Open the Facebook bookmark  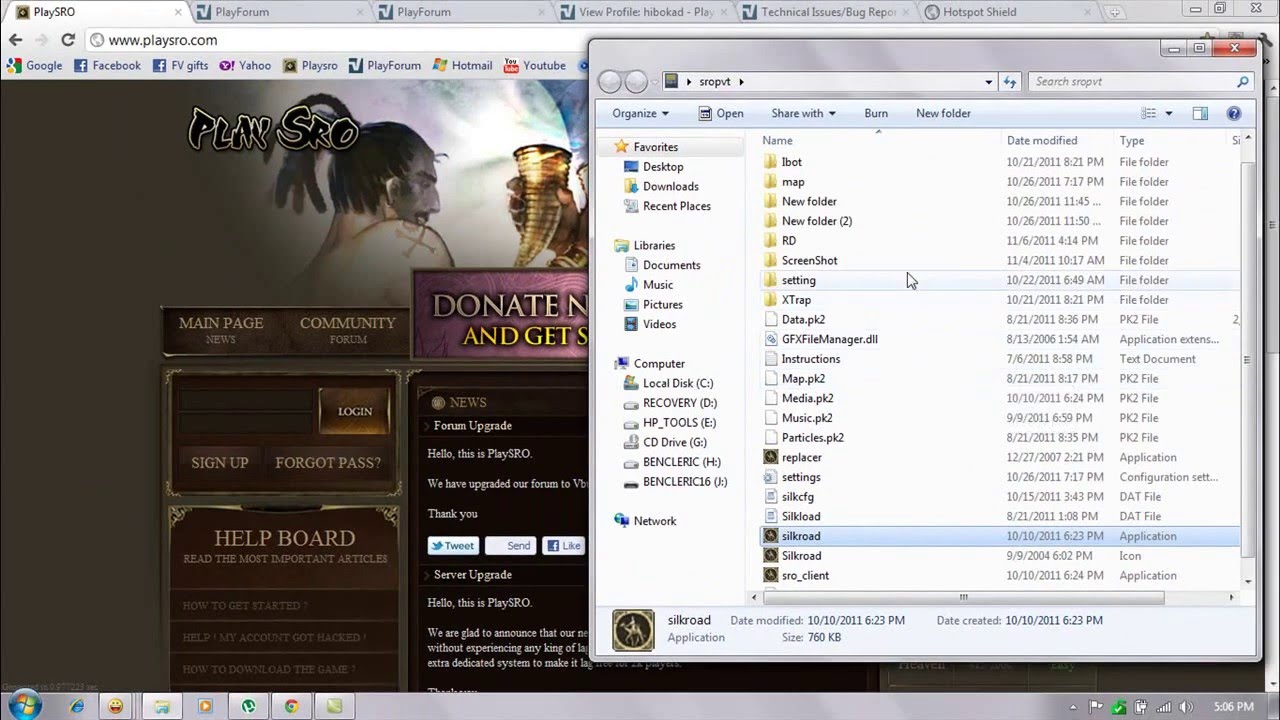pos(107,65)
